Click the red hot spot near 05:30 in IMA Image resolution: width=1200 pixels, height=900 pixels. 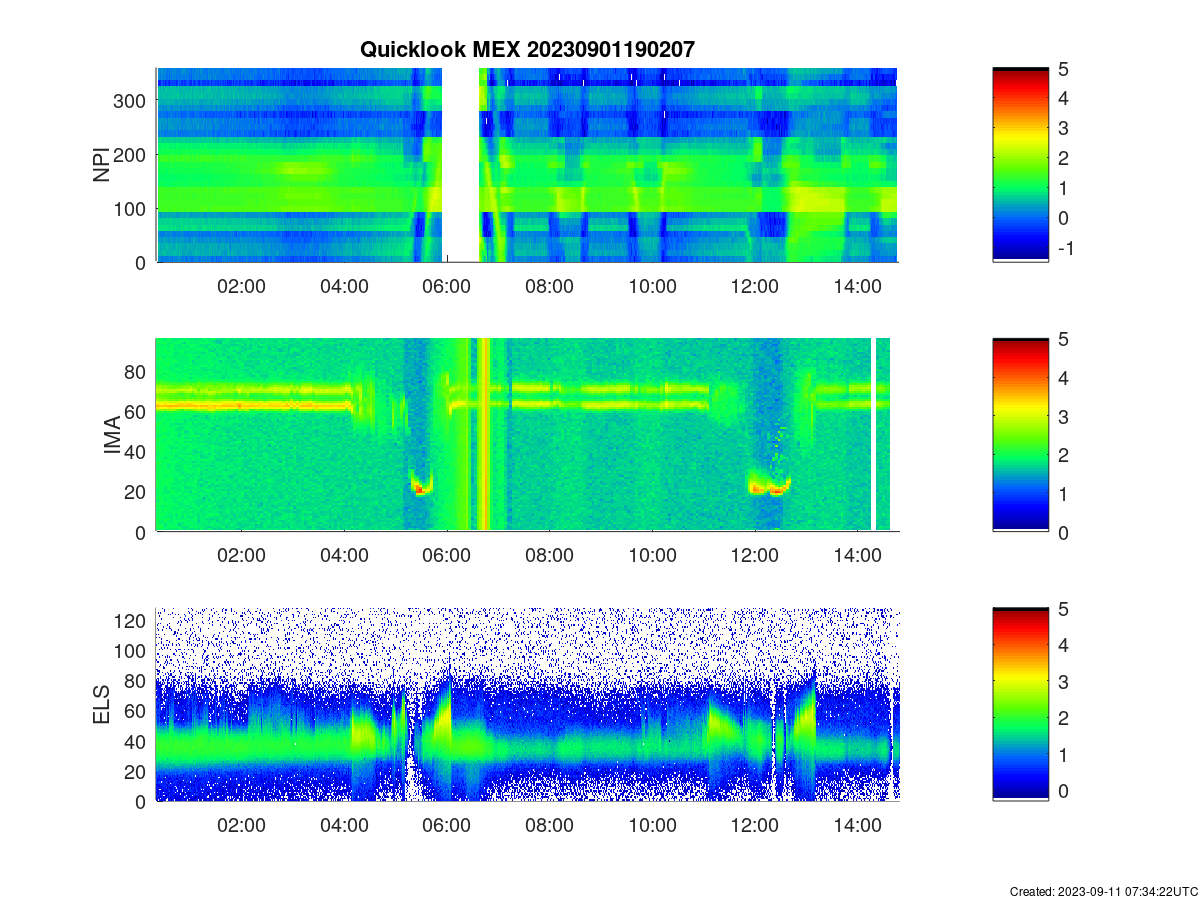(420, 488)
